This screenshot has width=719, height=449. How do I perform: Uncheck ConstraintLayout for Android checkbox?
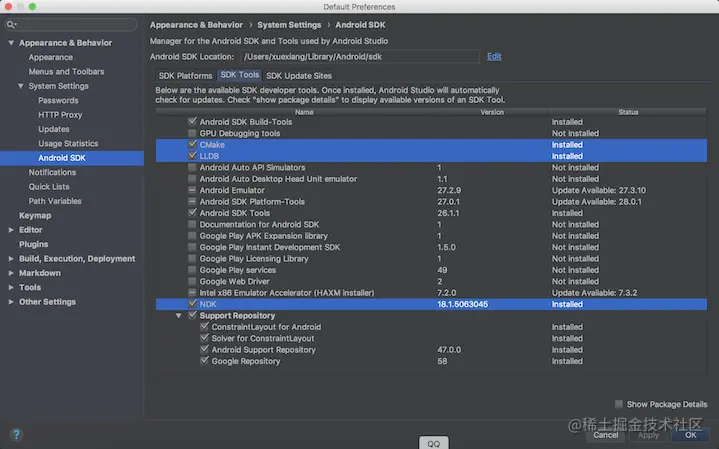[205, 327]
